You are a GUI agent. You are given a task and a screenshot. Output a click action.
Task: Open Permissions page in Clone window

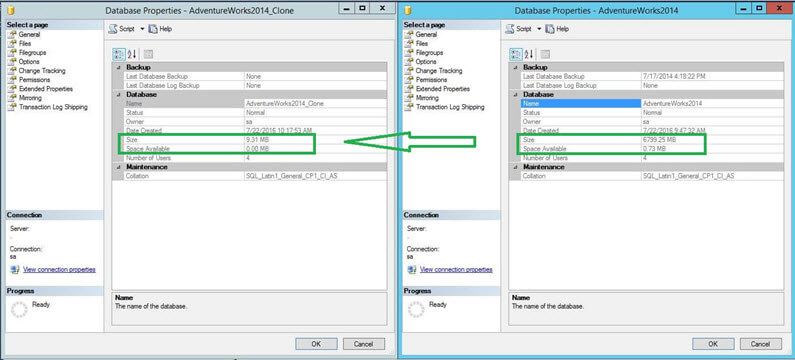point(34,80)
